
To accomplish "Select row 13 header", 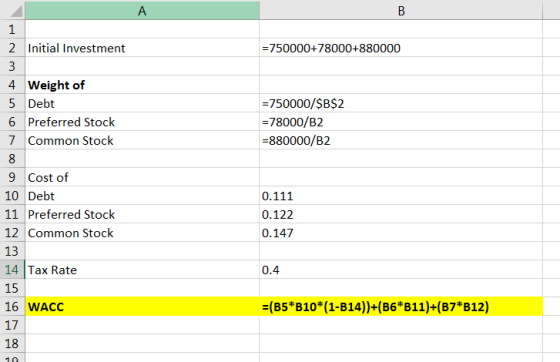I will point(12,251).
